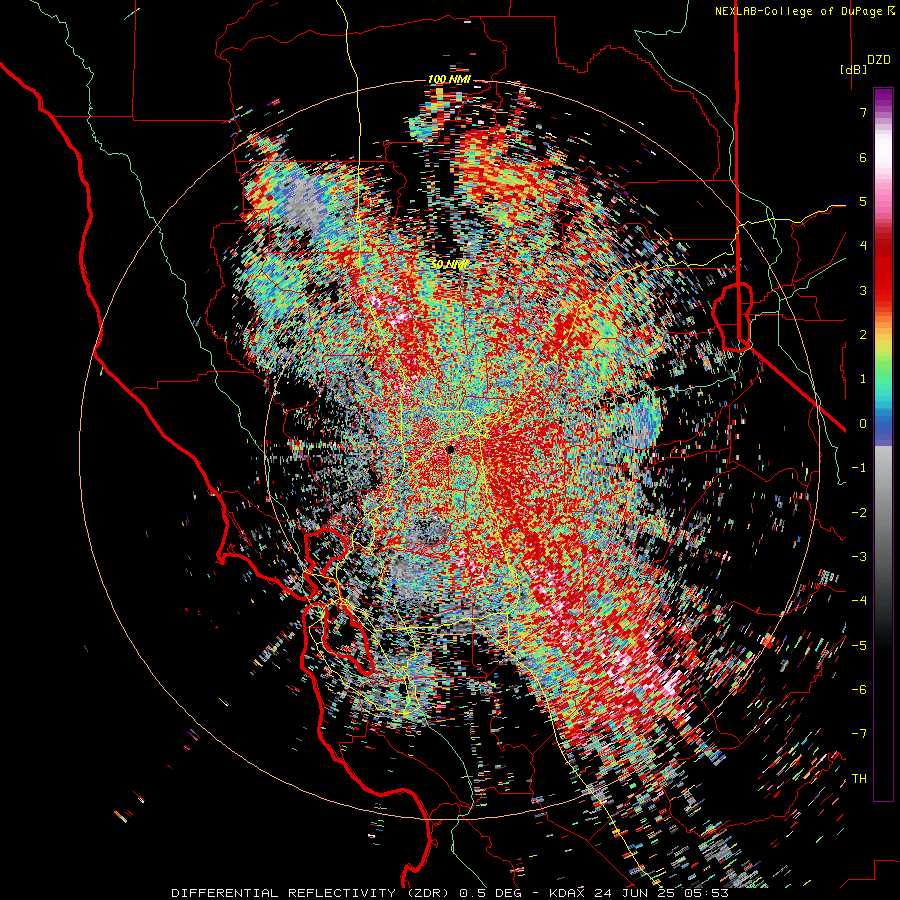The height and width of the screenshot is (900, 900).
Task: Click the -4 value on the color scale
Action: point(859,601)
